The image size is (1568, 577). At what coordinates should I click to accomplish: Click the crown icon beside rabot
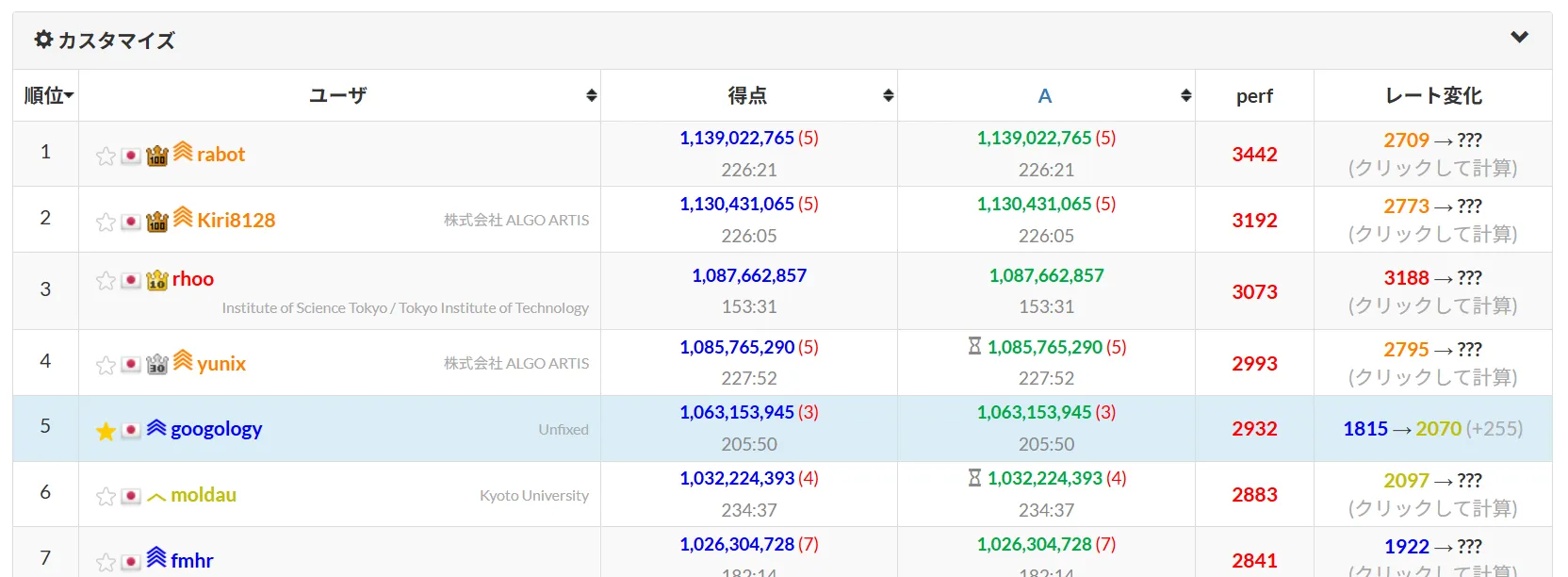pos(157,155)
